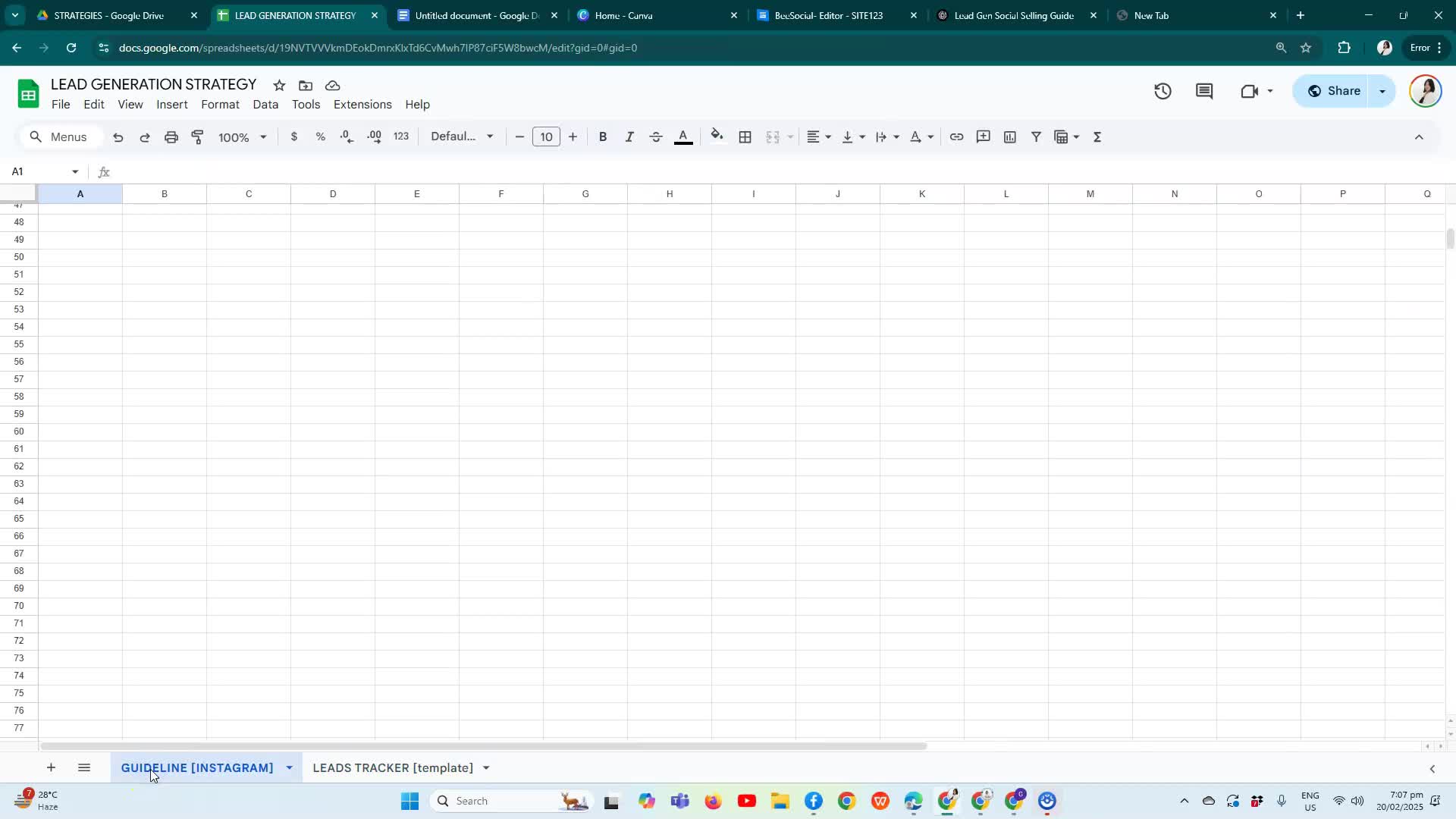Viewport: 1456px width, 819px height.
Task: Open the File menu
Action: tap(61, 105)
